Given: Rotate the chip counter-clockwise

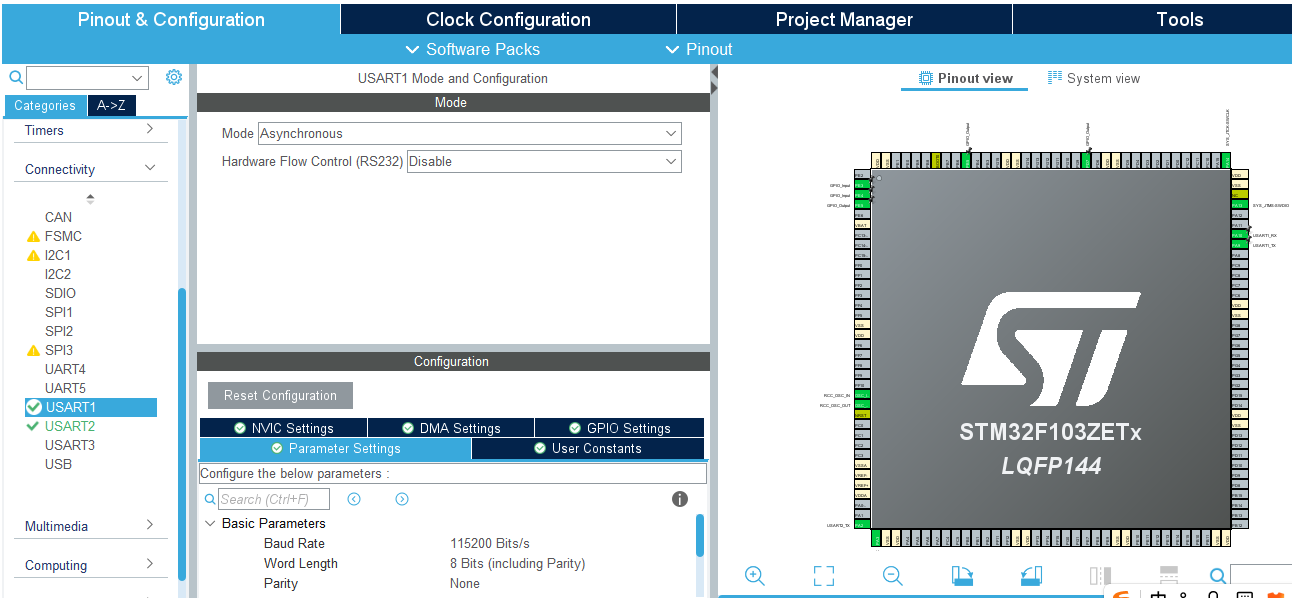Looking at the screenshot, I should pyautogui.click(x=1031, y=575).
